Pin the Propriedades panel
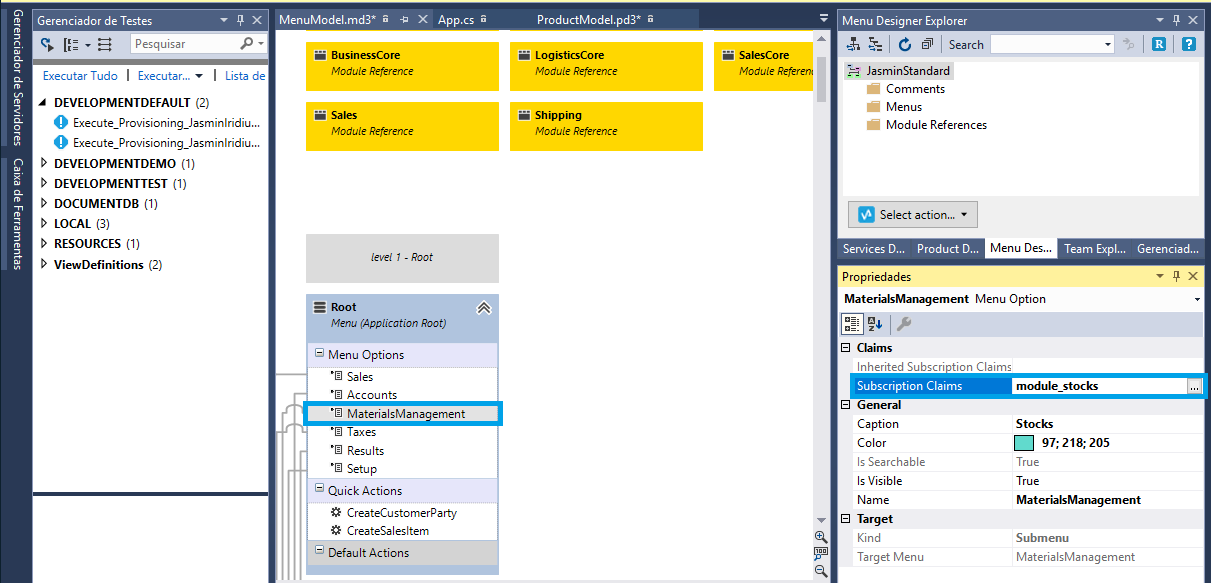1211x583 pixels. [x=1177, y=277]
